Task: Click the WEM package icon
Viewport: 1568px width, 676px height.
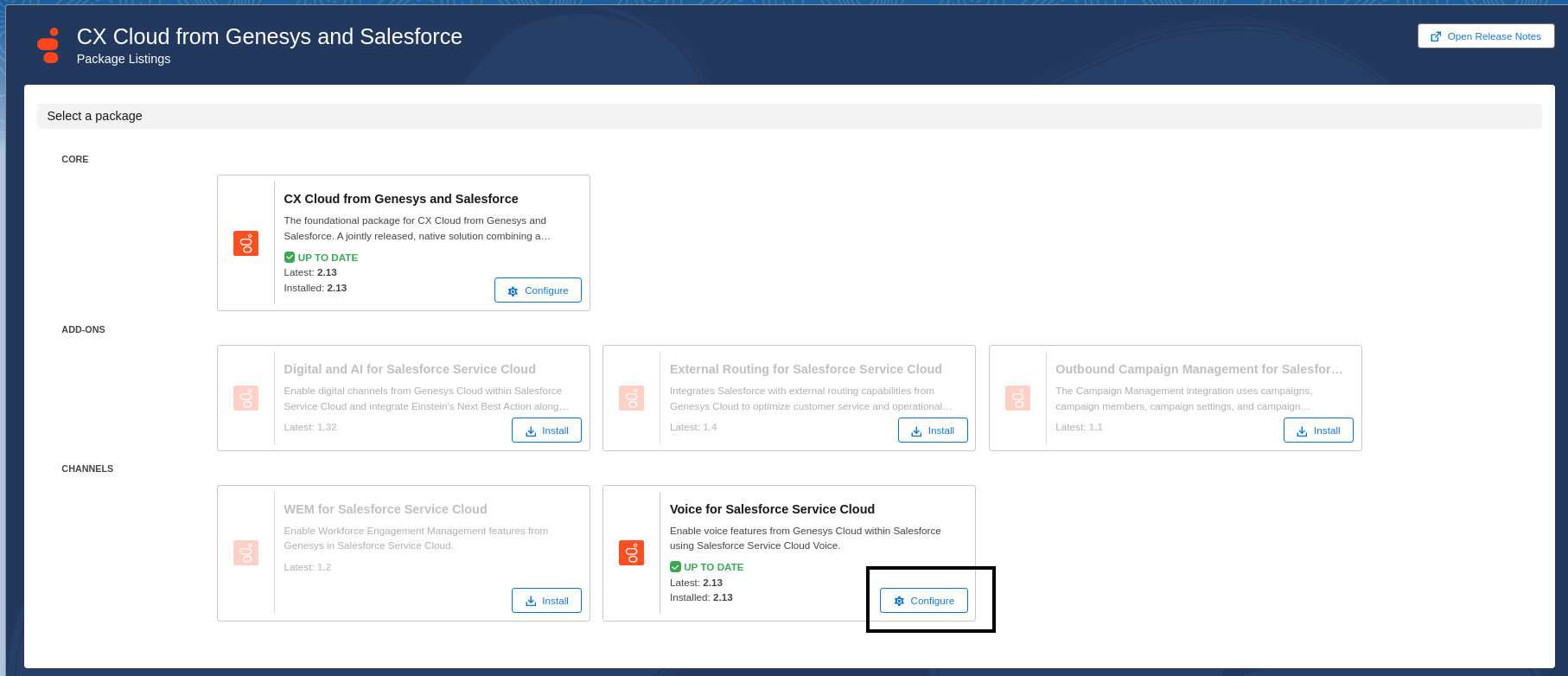Action: pos(246,552)
